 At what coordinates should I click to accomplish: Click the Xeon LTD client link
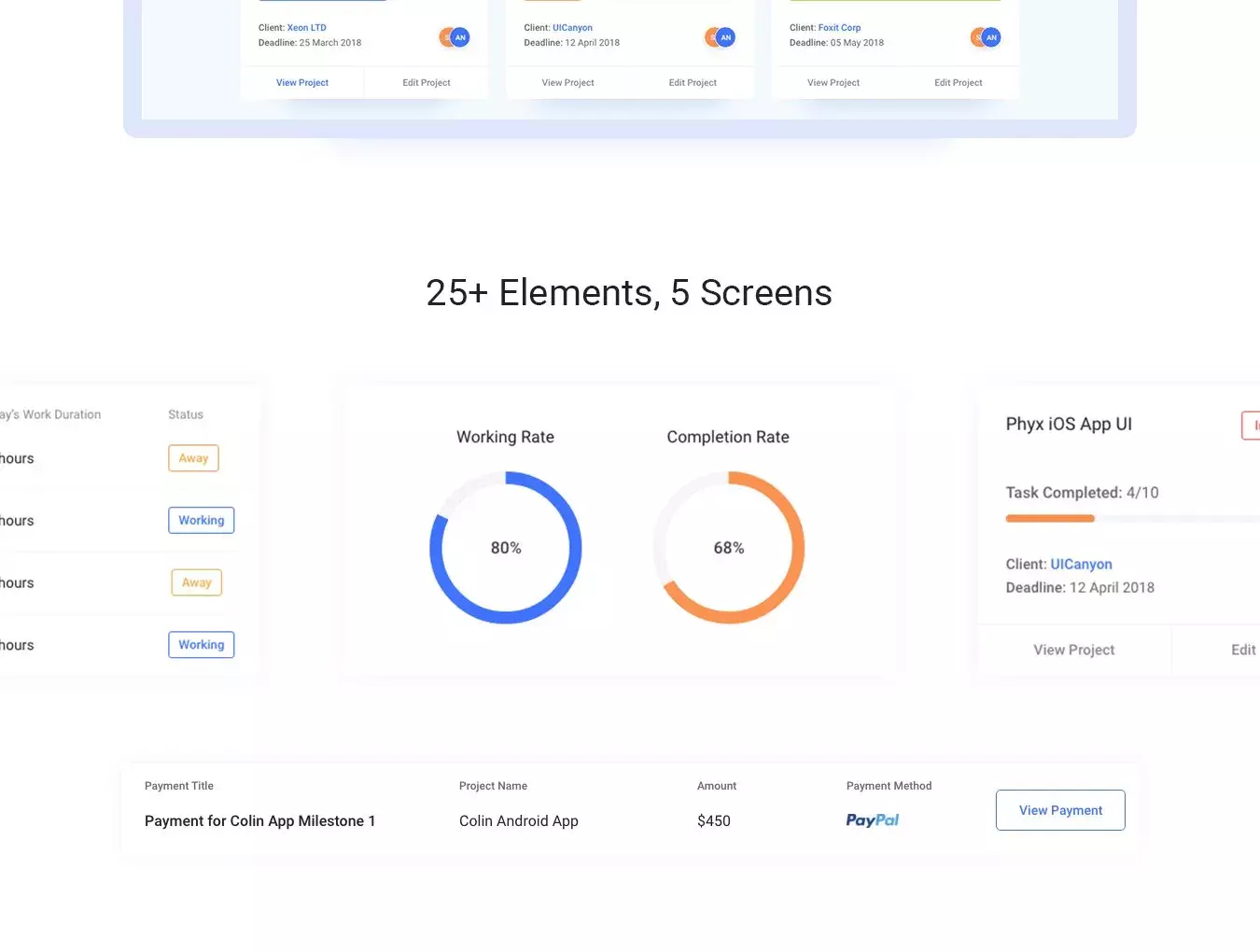(307, 28)
